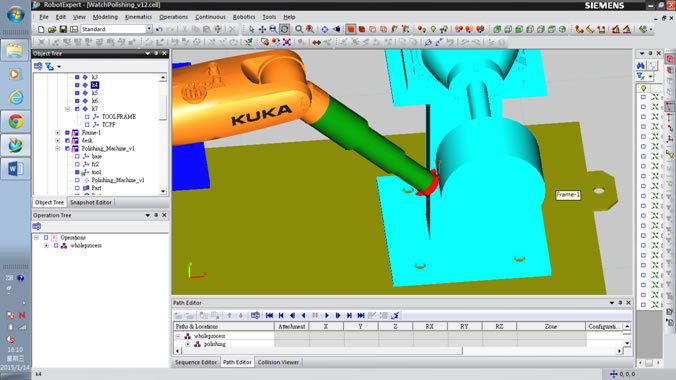
Task: Play simulation backward in Path Editor
Action: tap(304, 315)
